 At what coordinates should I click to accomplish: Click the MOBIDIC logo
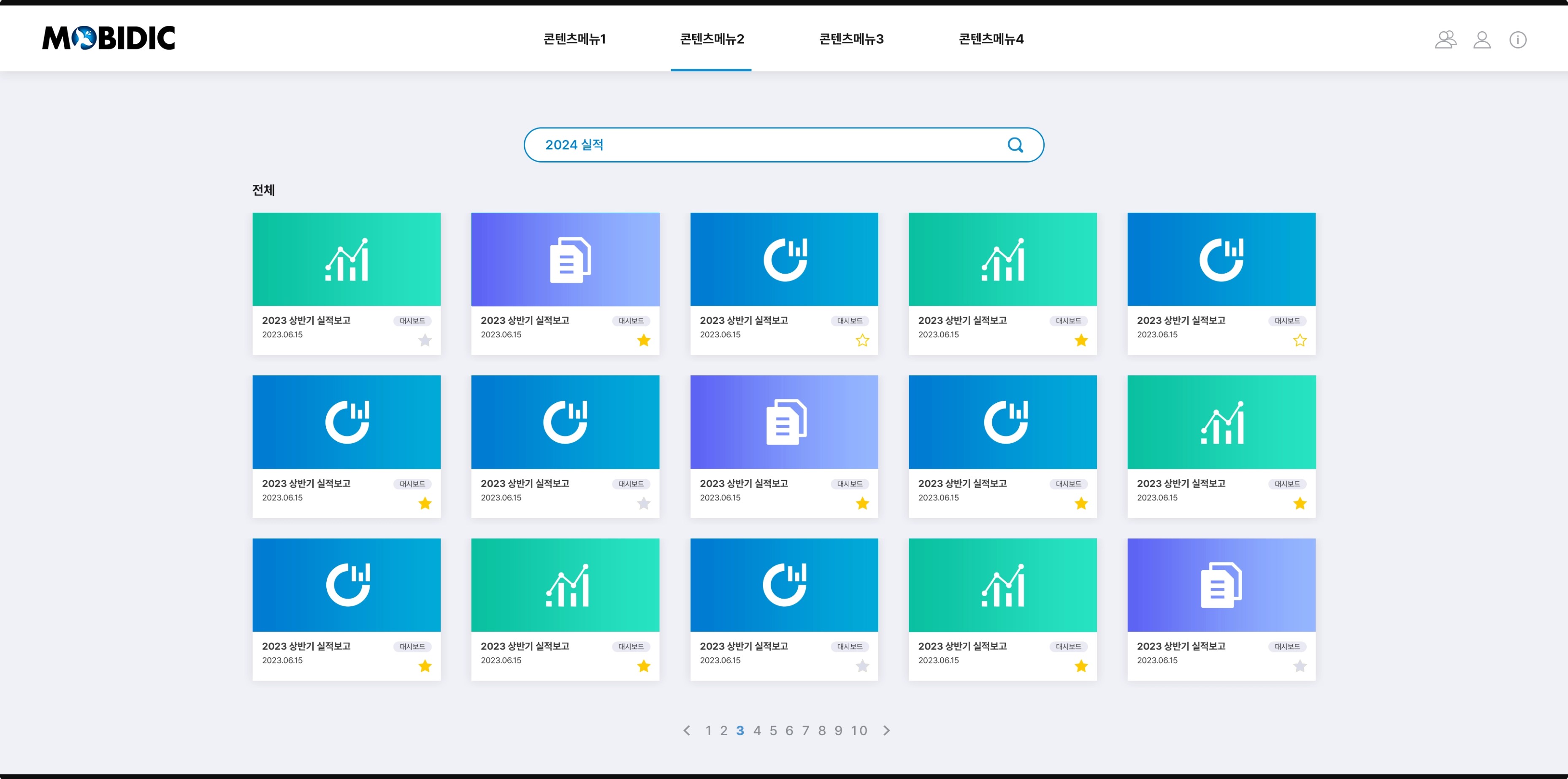(108, 38)
